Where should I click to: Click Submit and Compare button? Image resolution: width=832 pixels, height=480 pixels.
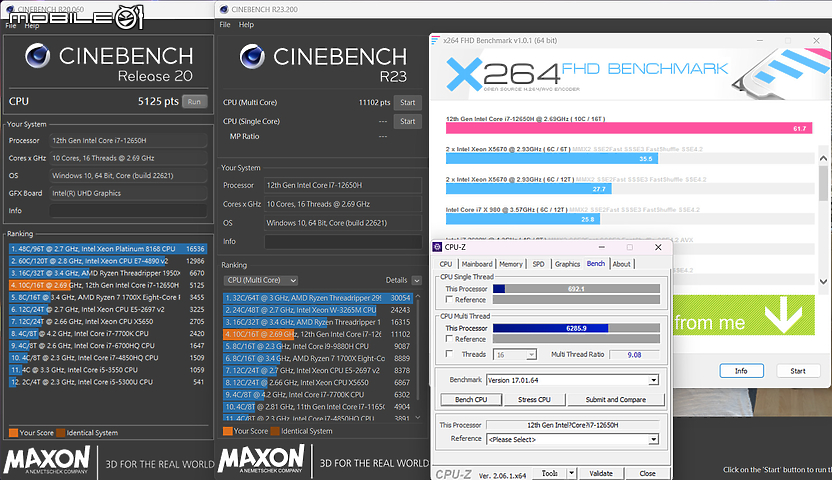pyautogui.click(x=616, y=399)
